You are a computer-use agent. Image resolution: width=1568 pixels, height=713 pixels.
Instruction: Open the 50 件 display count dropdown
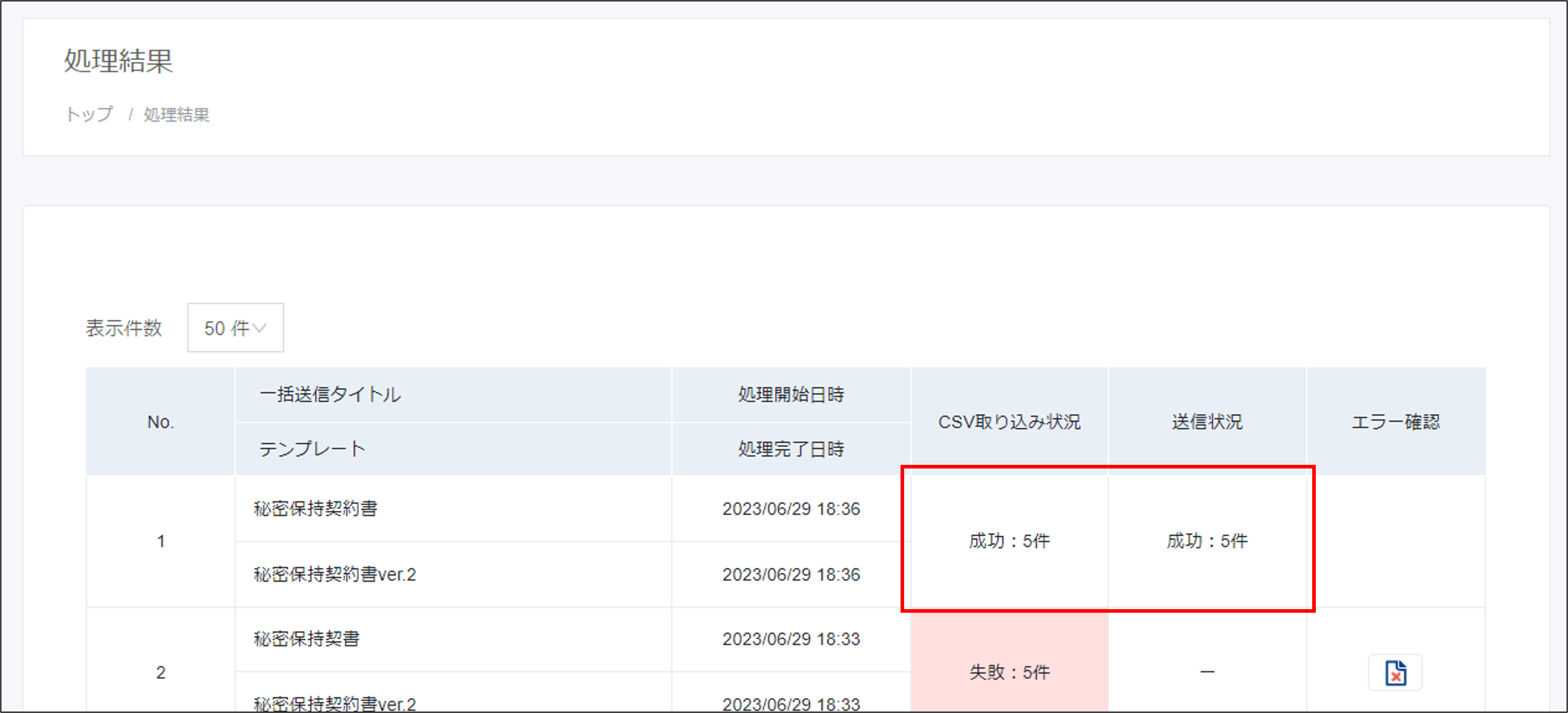tap(235, 328)
